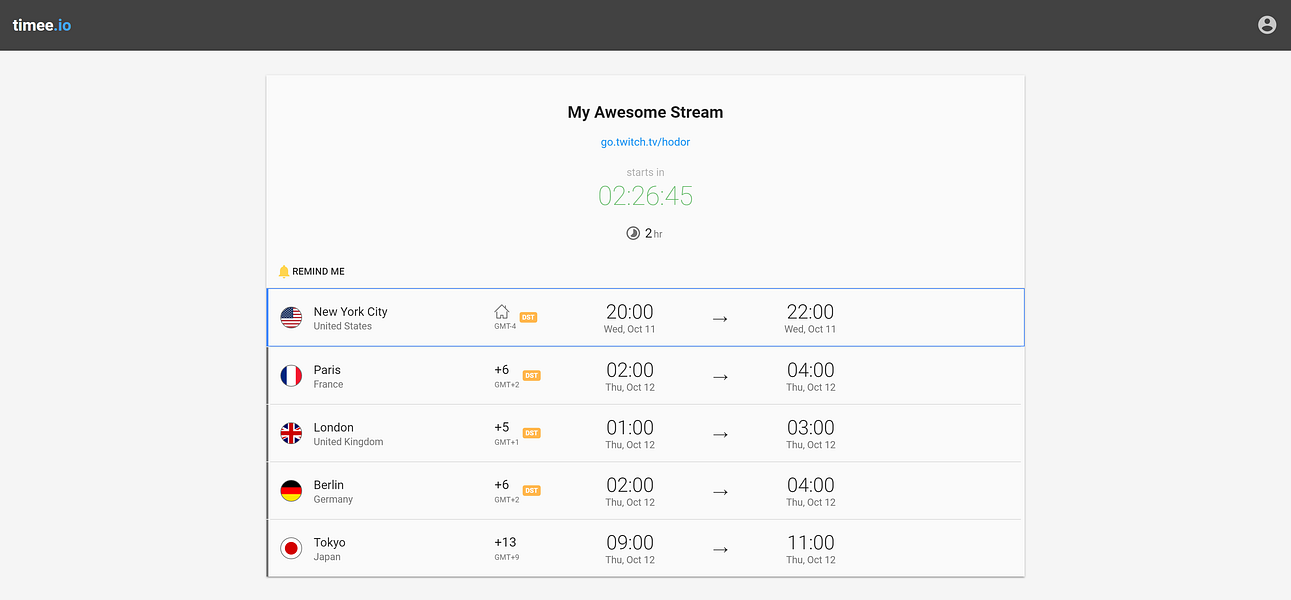Click the arrow in the Paris row
The image size is (1291, 600).
point(720,377)
